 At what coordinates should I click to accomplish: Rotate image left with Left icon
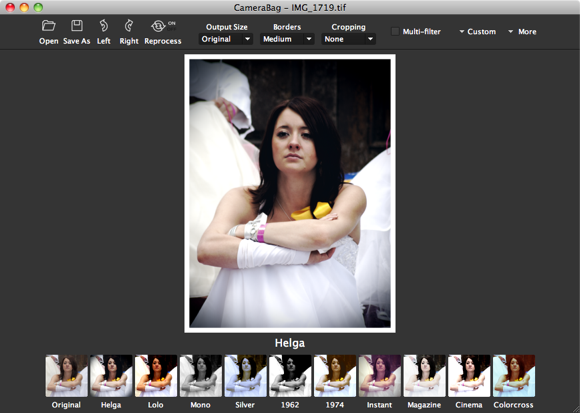click(104, 26)
